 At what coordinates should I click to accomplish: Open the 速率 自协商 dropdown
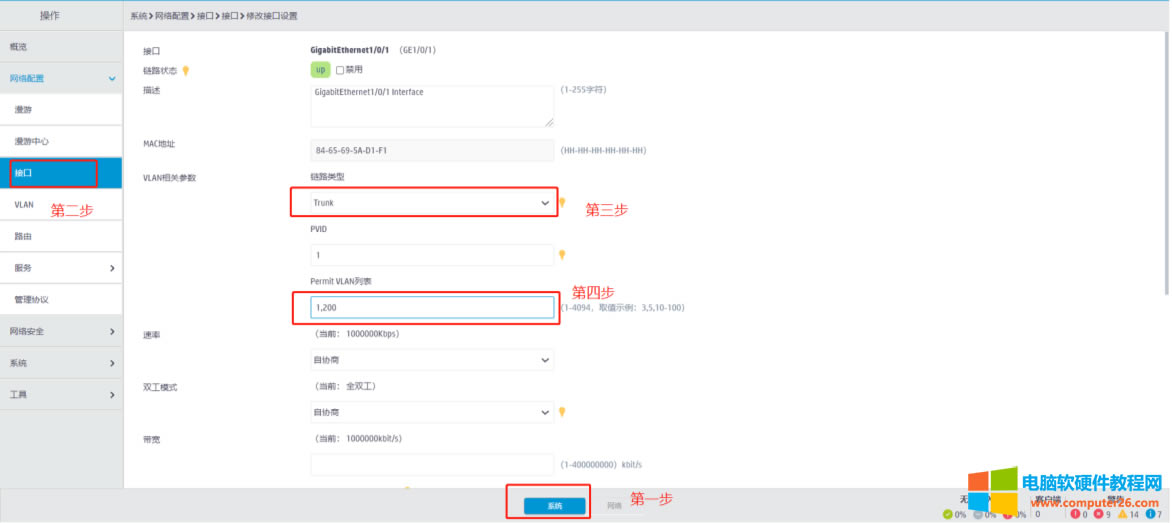432,359
